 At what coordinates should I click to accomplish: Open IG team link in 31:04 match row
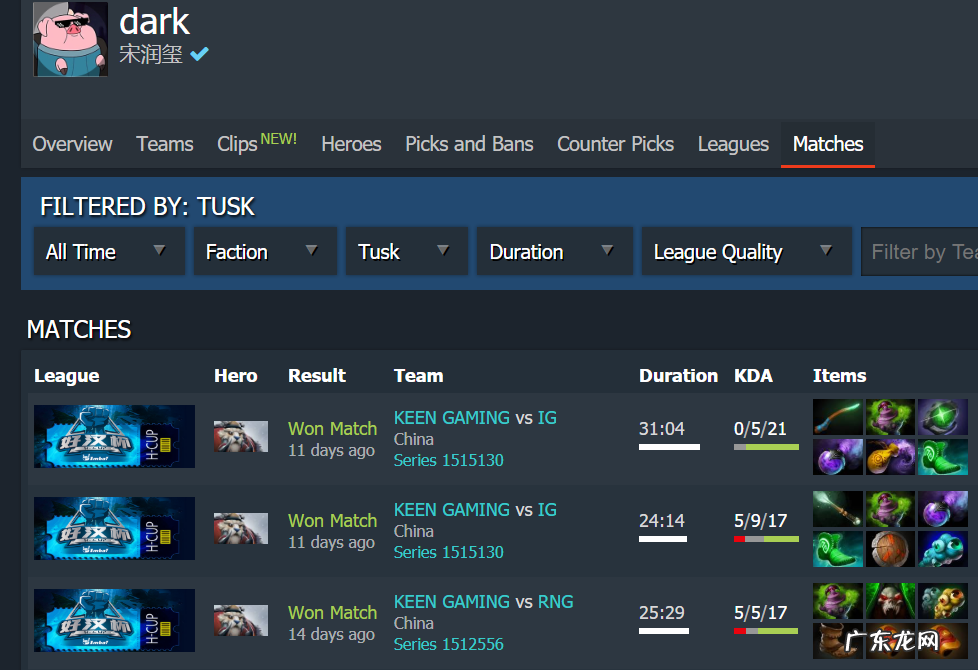(547, 417)
